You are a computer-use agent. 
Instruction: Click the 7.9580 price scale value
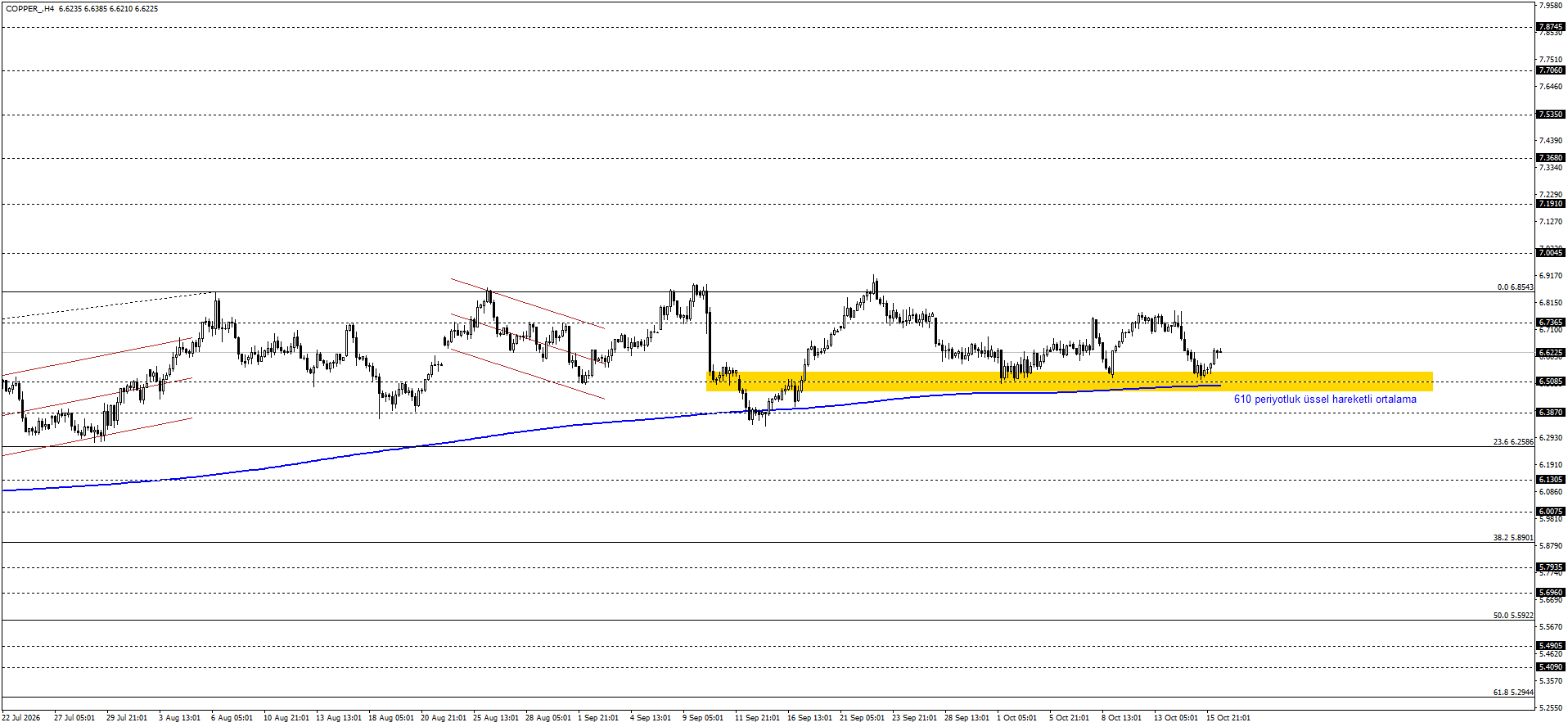(1551, 5)
